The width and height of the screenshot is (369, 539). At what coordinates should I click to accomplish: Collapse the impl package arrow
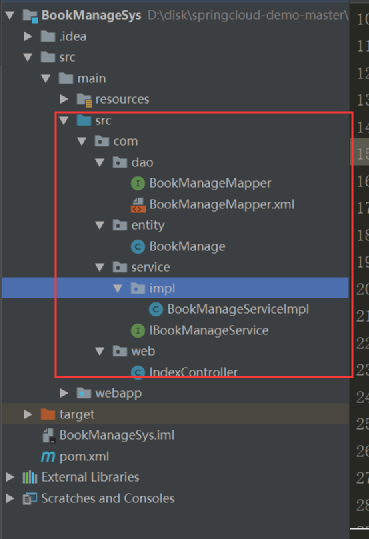tap(118, 288)
